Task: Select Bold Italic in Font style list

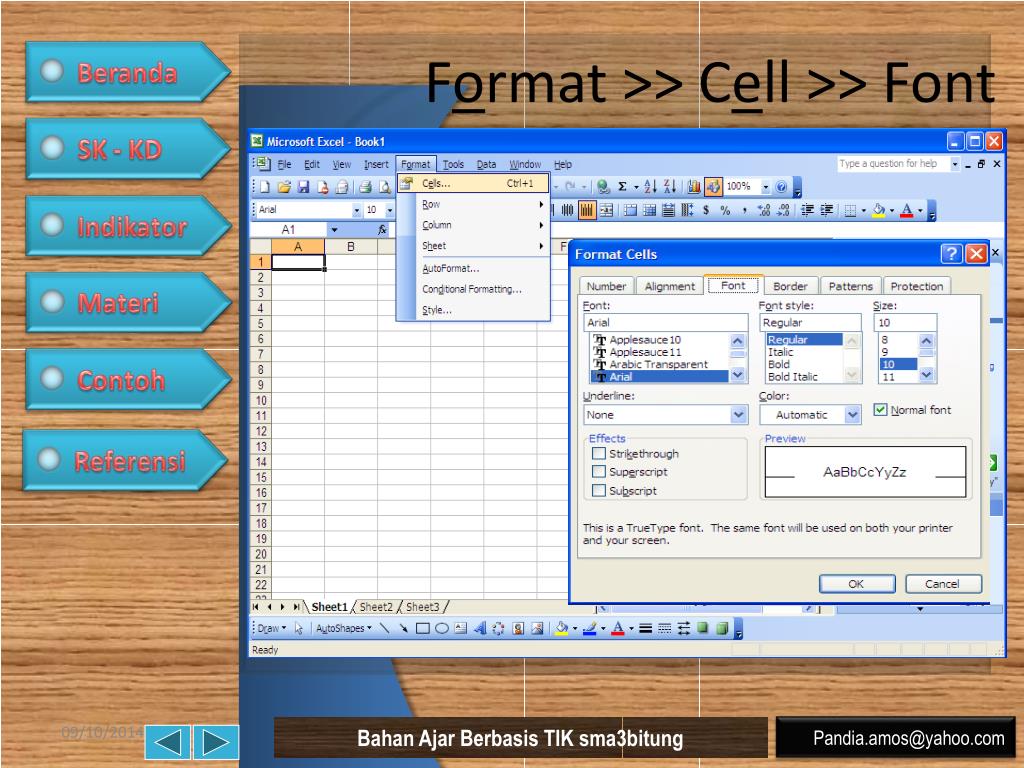Action: (x=793, y=377)
